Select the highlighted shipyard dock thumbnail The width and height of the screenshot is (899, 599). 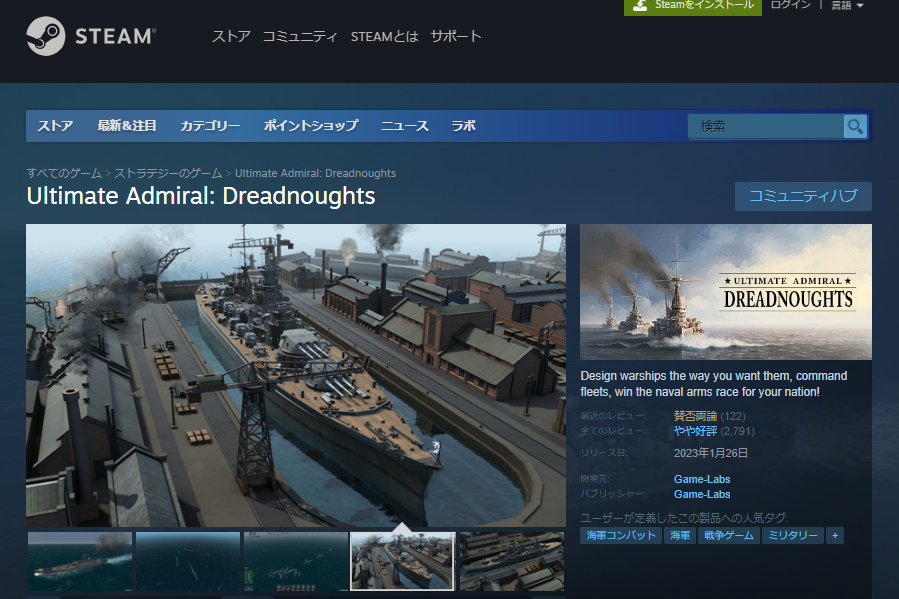coord(402,561)
